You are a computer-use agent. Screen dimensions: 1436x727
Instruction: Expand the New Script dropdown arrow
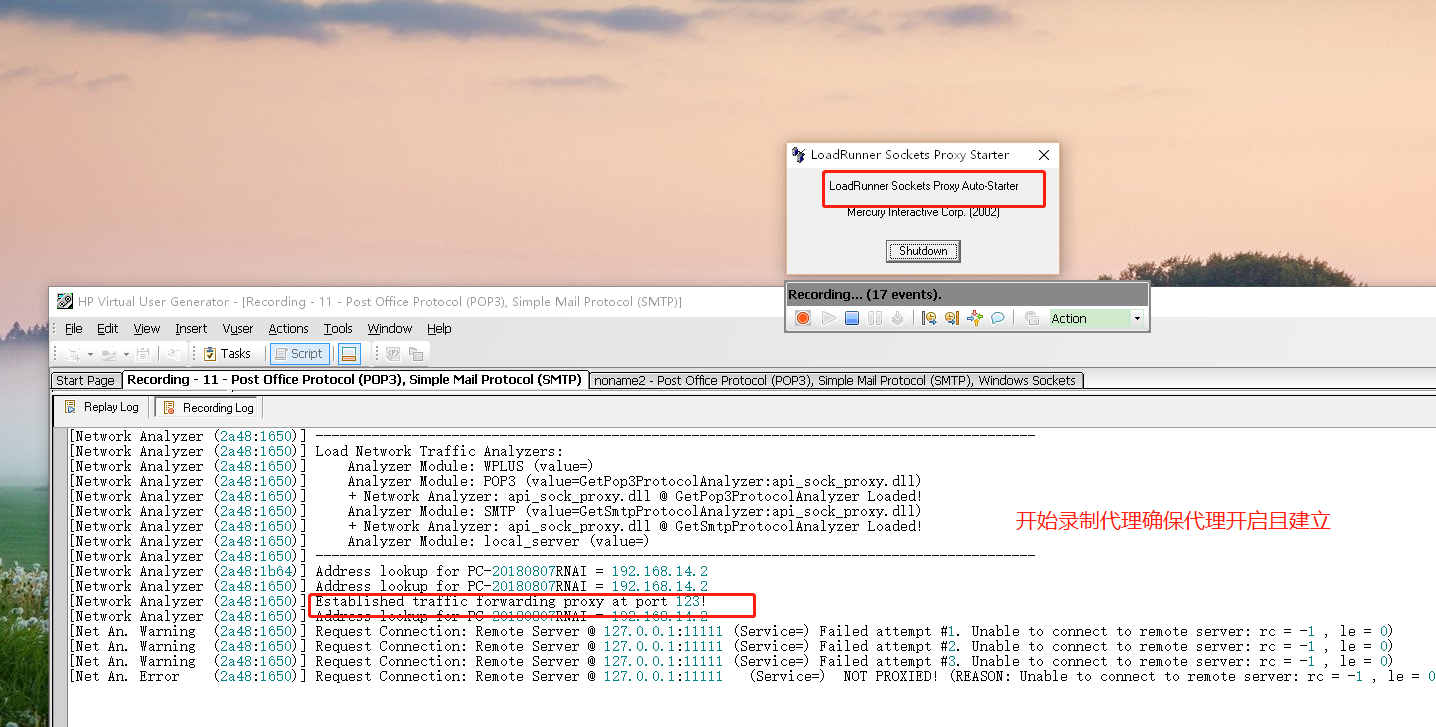coord(90,354)
